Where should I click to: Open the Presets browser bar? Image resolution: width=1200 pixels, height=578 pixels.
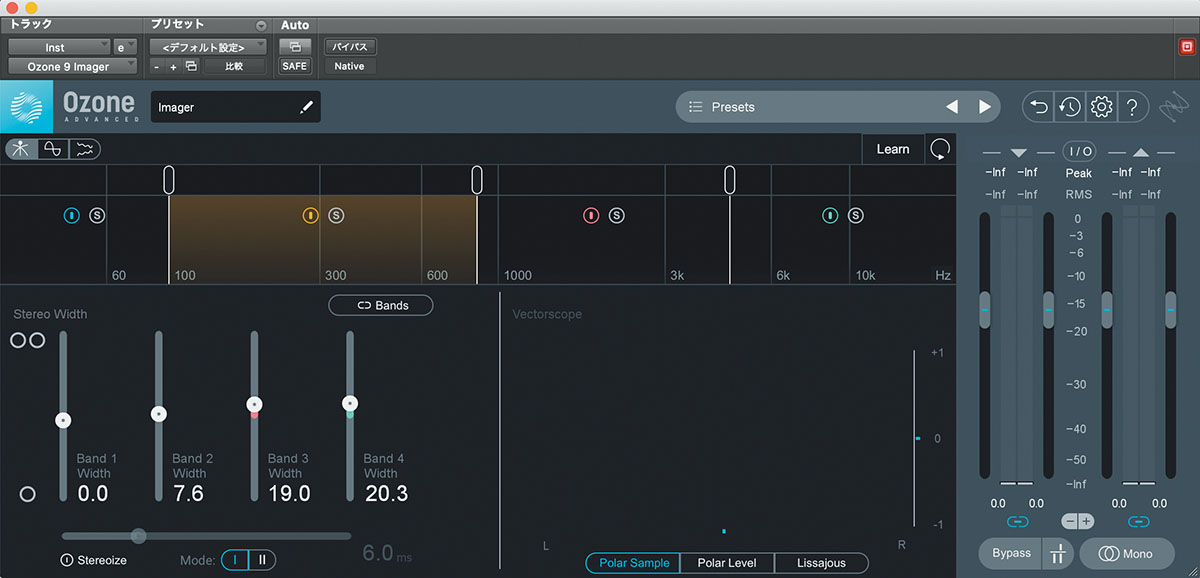point(837,107)
